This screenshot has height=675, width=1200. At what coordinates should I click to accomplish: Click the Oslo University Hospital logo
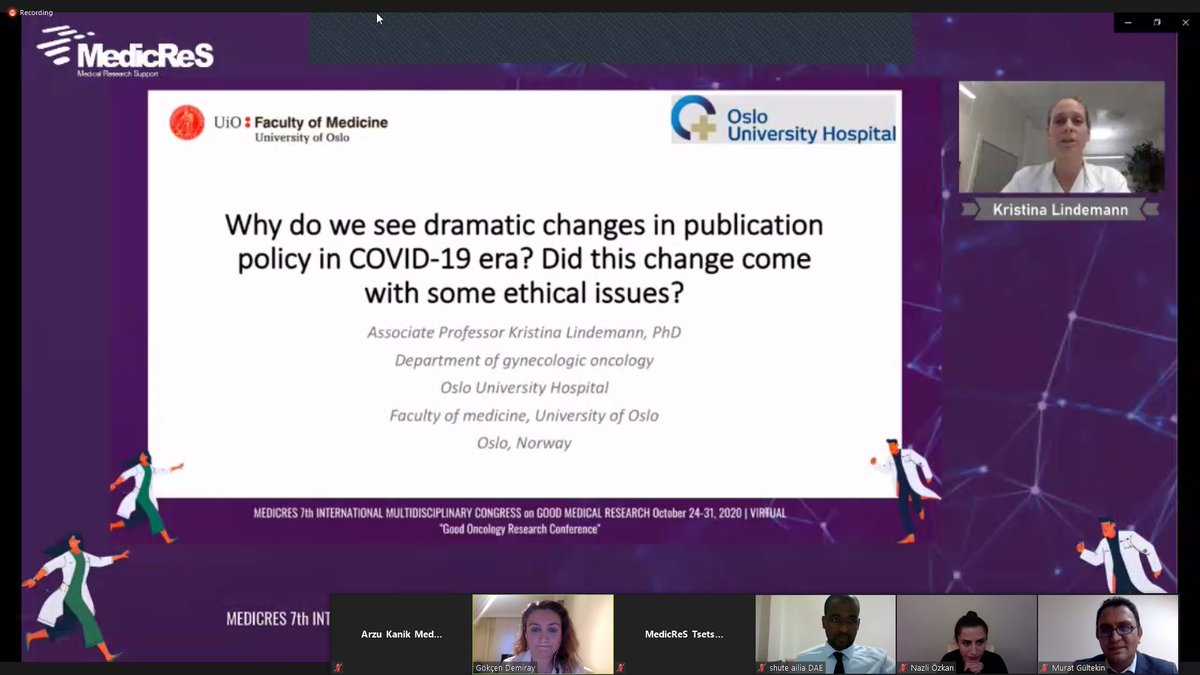coord(784,119)
